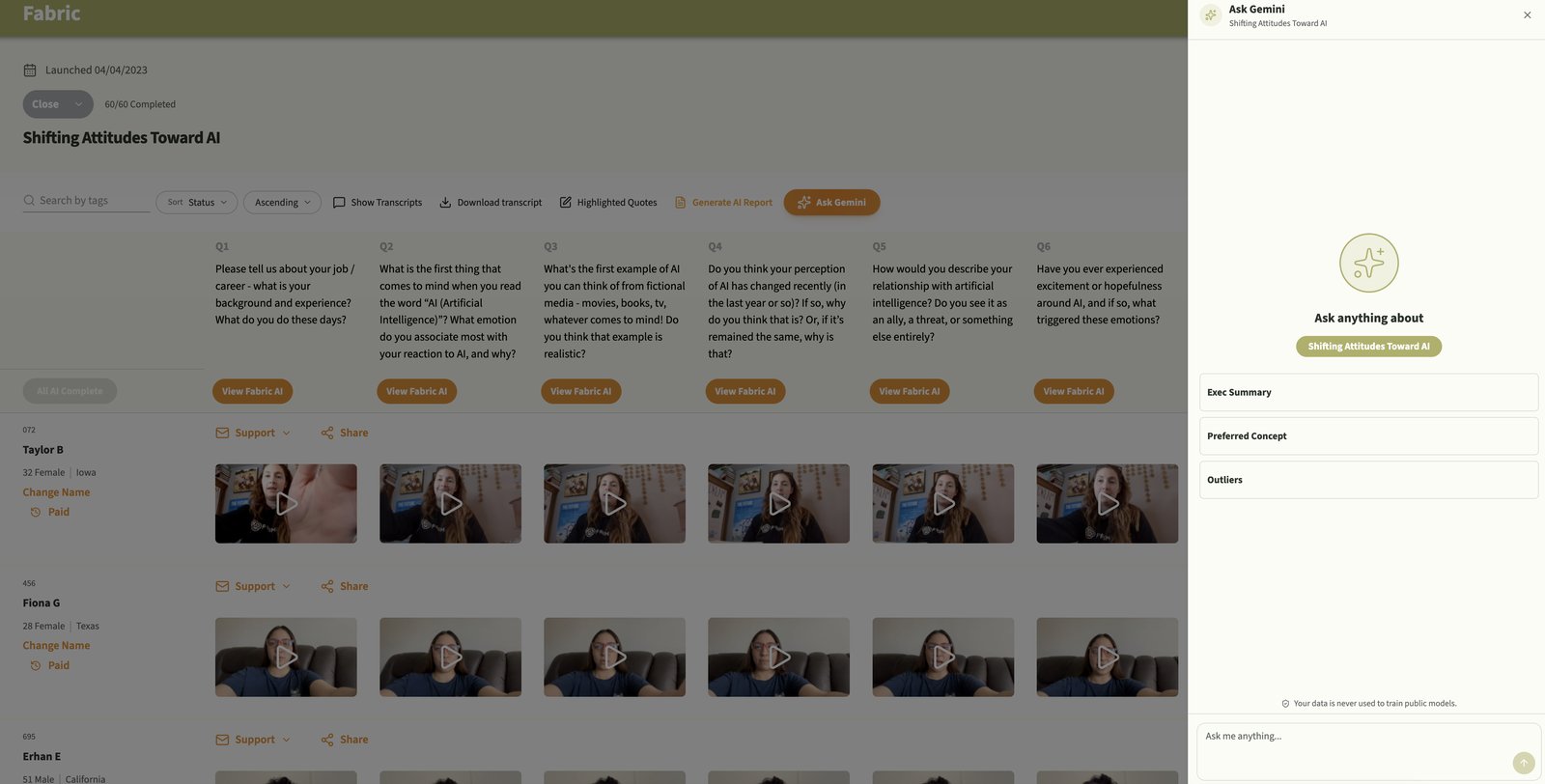The image size is (1545, 784).
Task: Play Fiona G's Q4 video
Action: (x=778, y=658)
